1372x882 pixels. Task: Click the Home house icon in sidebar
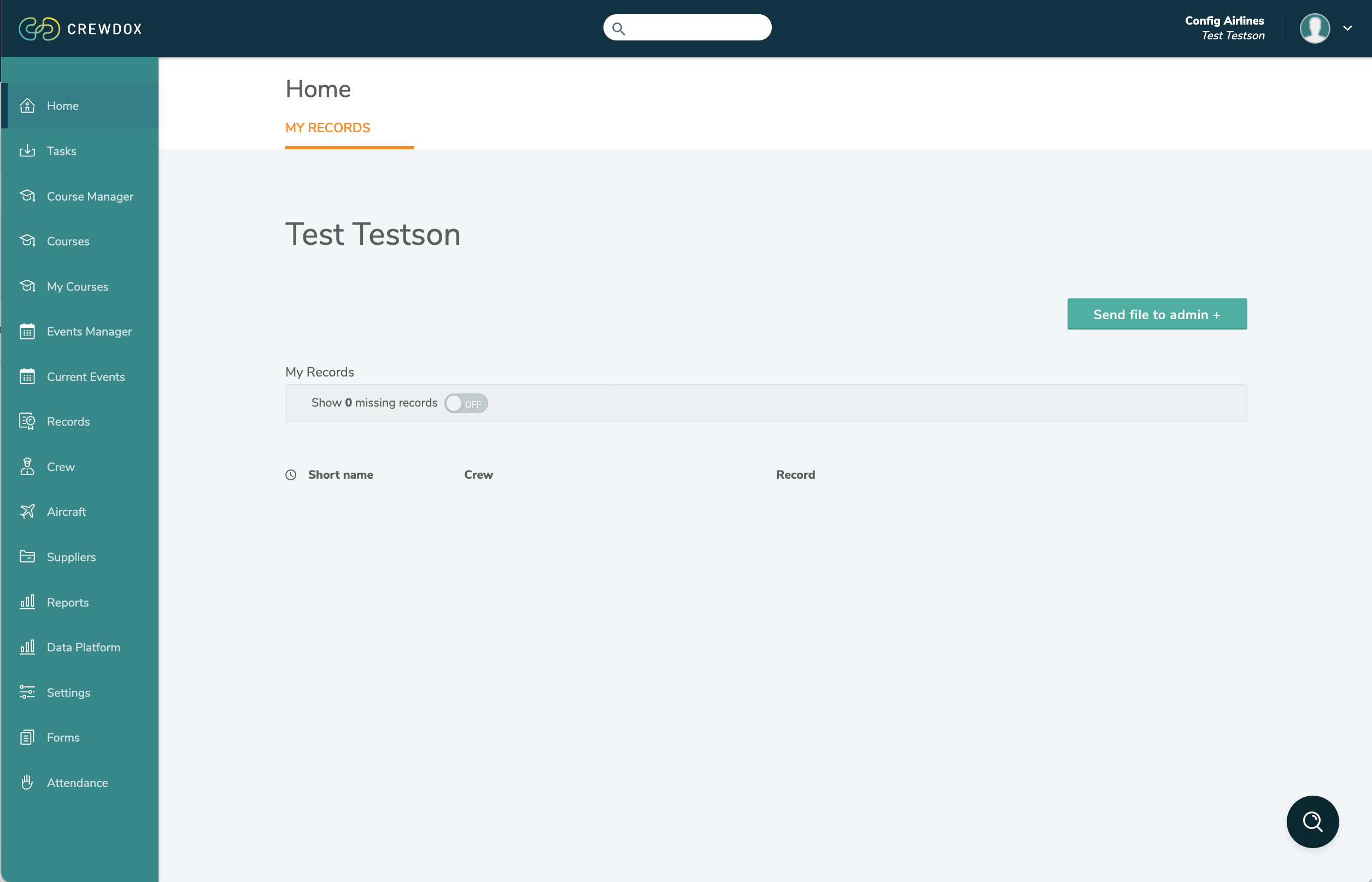click(x=27, y=106)
